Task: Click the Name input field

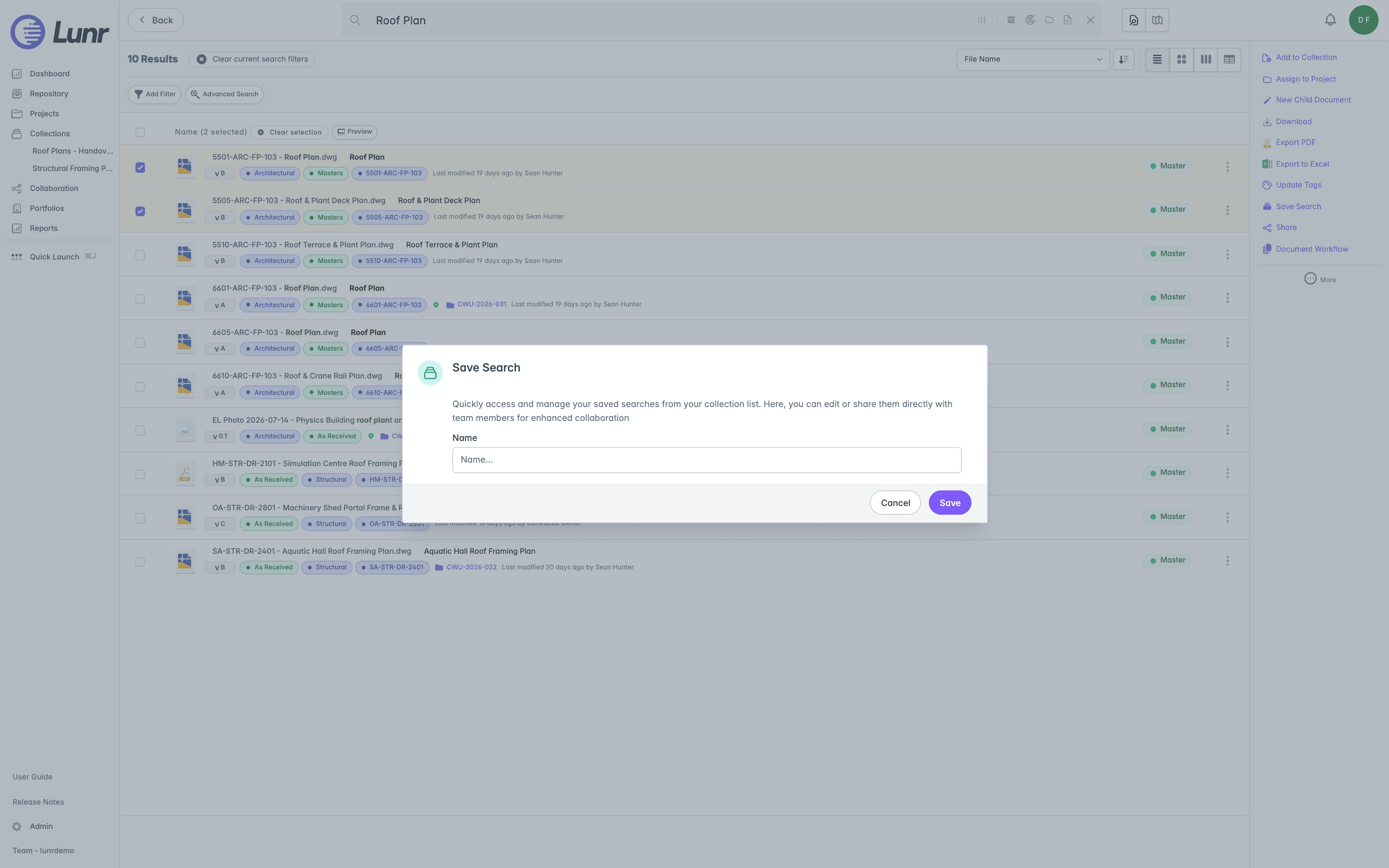Action: [x=707, y=460]
